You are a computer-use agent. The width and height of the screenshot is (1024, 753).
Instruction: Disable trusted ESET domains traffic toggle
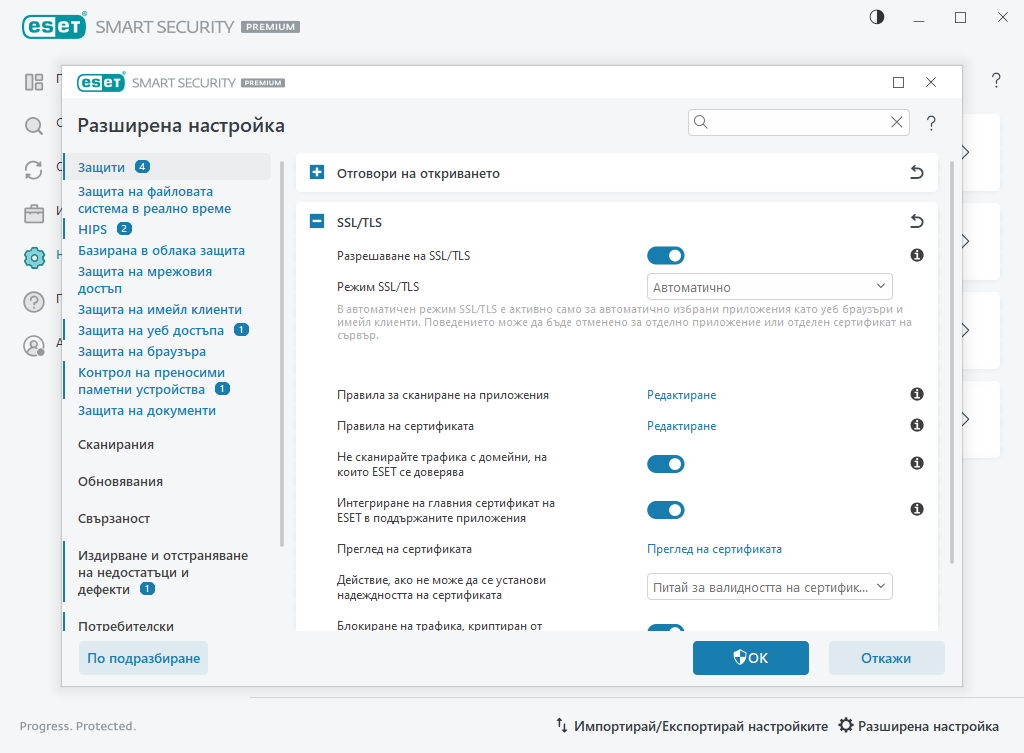[x=666, y=463]
